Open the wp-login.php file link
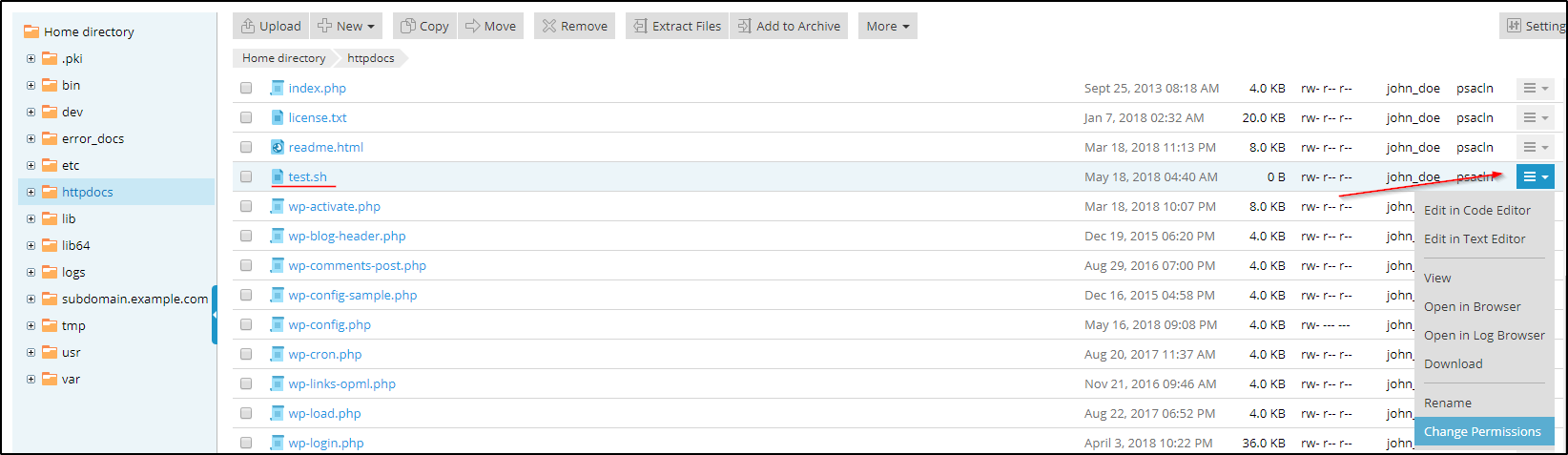The width and height of the screenshot is (1568, 455). tap(326, 443)
